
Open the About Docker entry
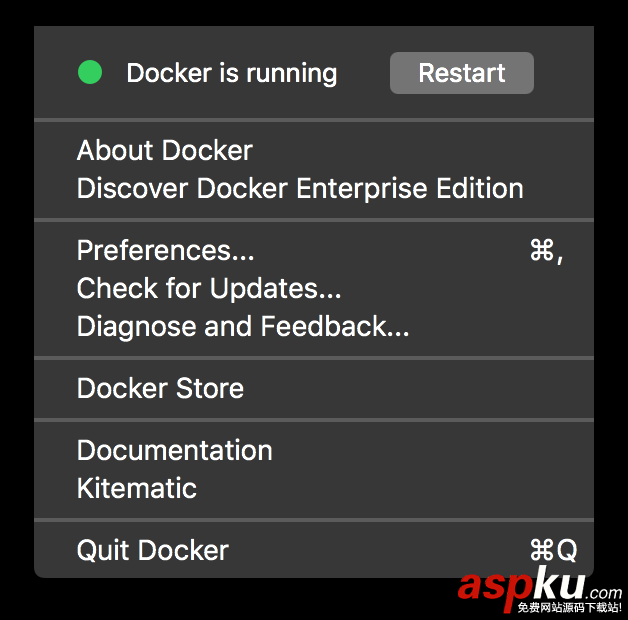tap(165, 151)
